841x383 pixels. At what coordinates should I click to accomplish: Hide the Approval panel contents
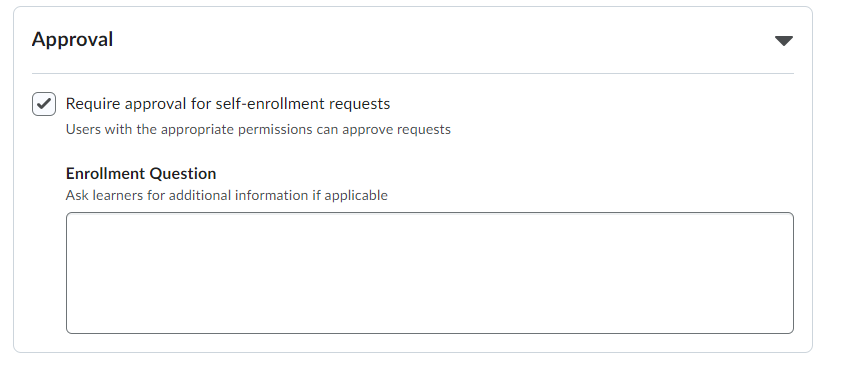[x=784, y=41]
